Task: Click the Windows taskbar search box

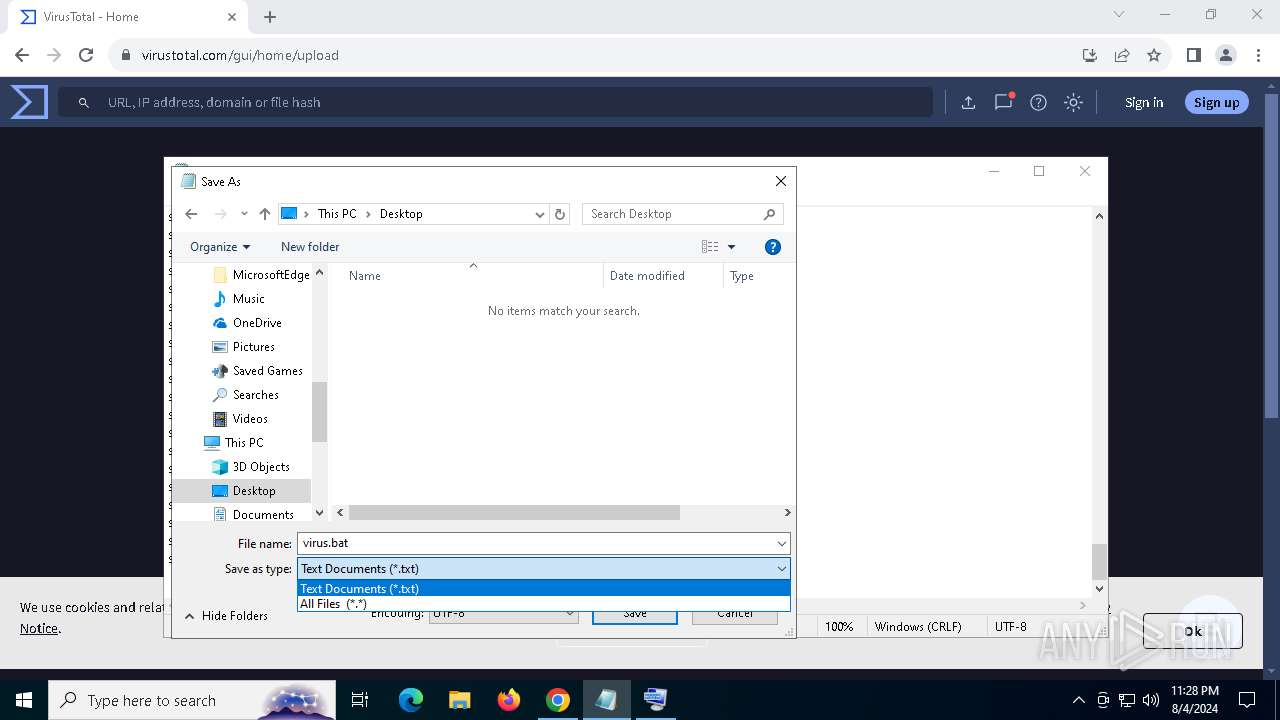Action: pos(192,700)
